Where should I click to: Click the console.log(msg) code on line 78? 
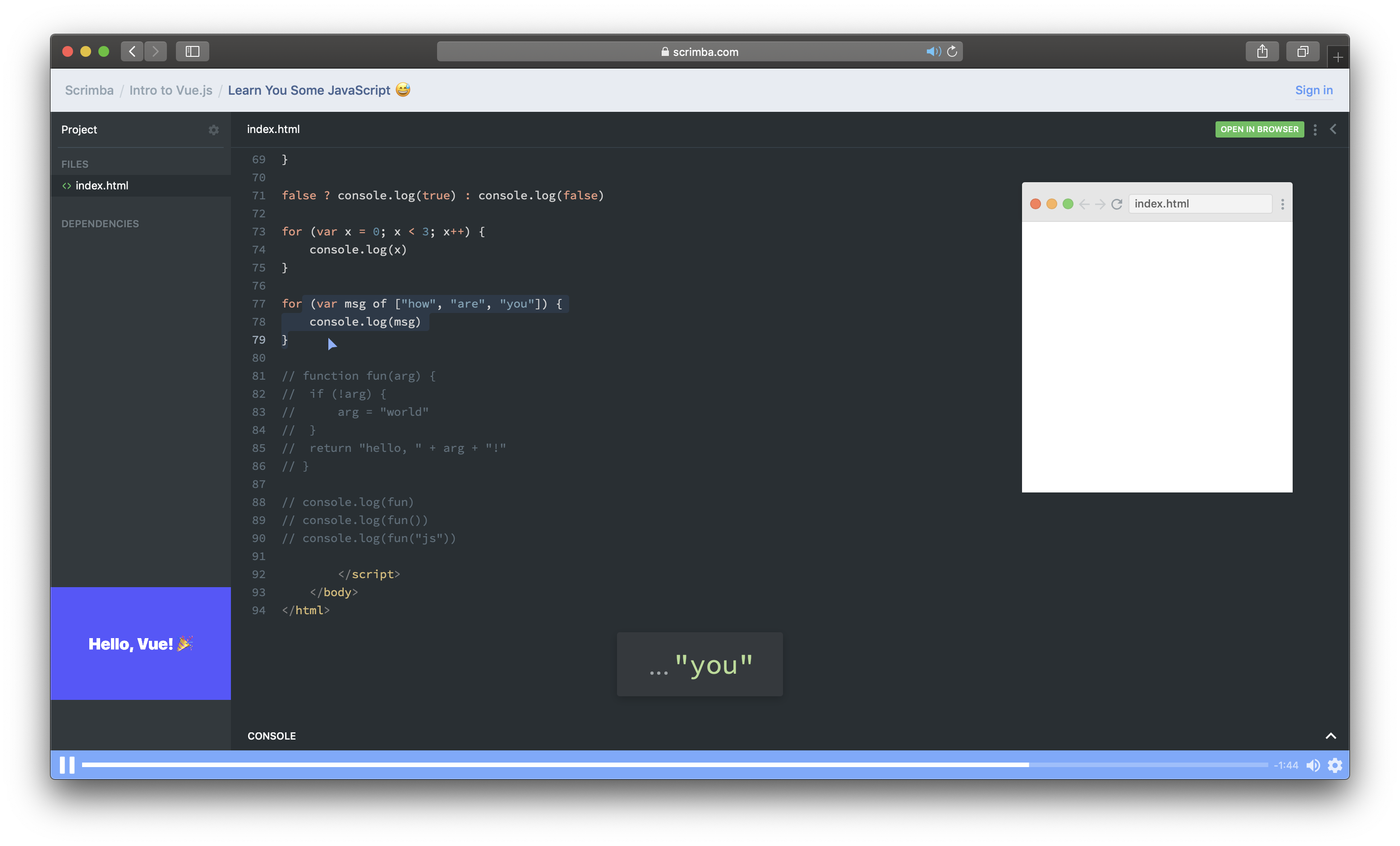[x=365, y=322]
